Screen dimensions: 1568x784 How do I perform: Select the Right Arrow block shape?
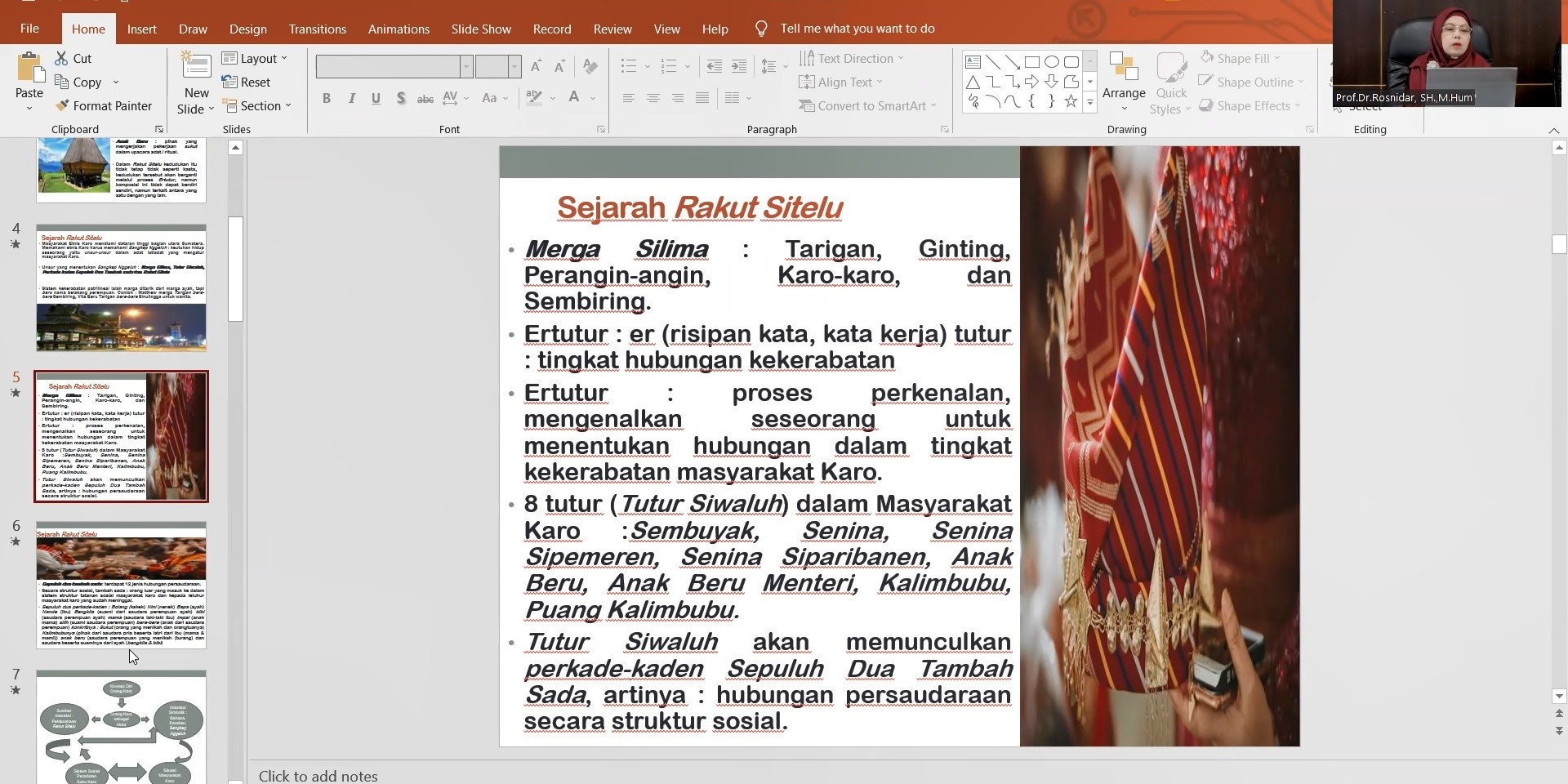[x=1031, y=82]
